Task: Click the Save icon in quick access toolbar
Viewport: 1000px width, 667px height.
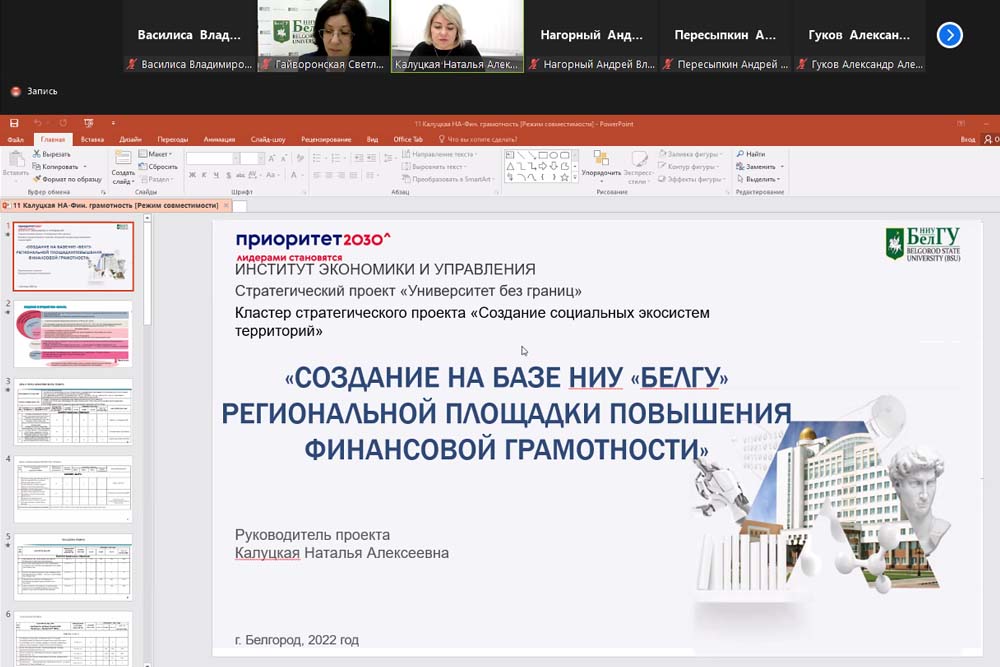Action: pos(14,124)
